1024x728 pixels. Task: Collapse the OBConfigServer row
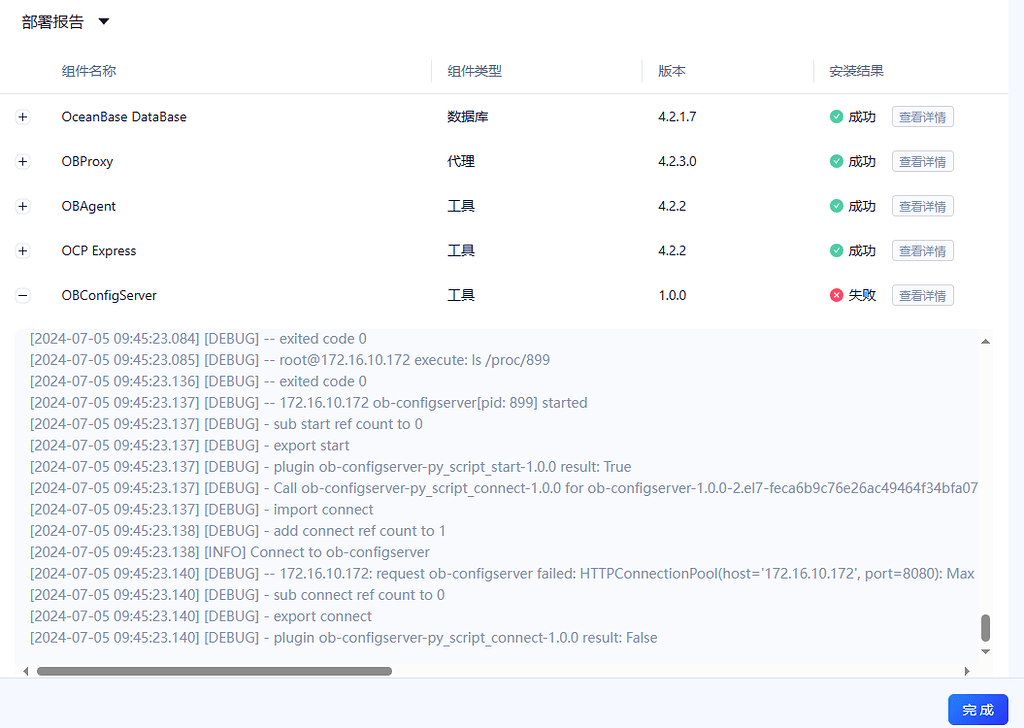point(23,296)
